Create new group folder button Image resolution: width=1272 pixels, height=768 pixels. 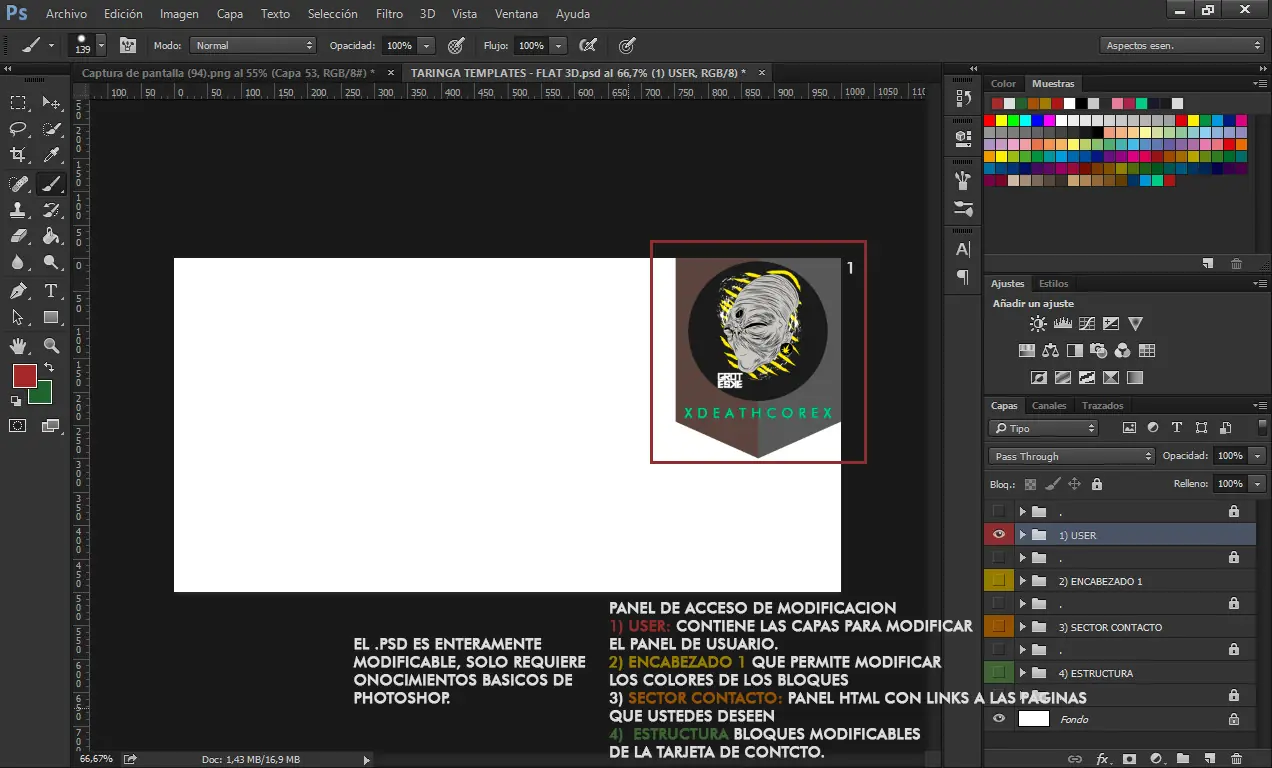(1183, 759)
